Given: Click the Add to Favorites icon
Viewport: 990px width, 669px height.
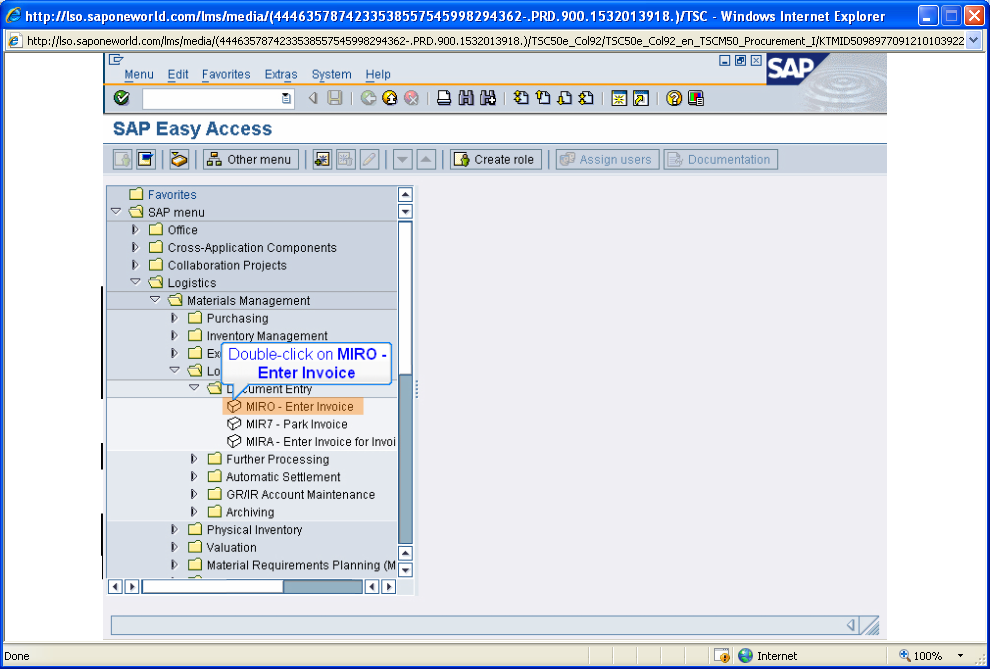Looking at the screenshot, I should [322, 160].
